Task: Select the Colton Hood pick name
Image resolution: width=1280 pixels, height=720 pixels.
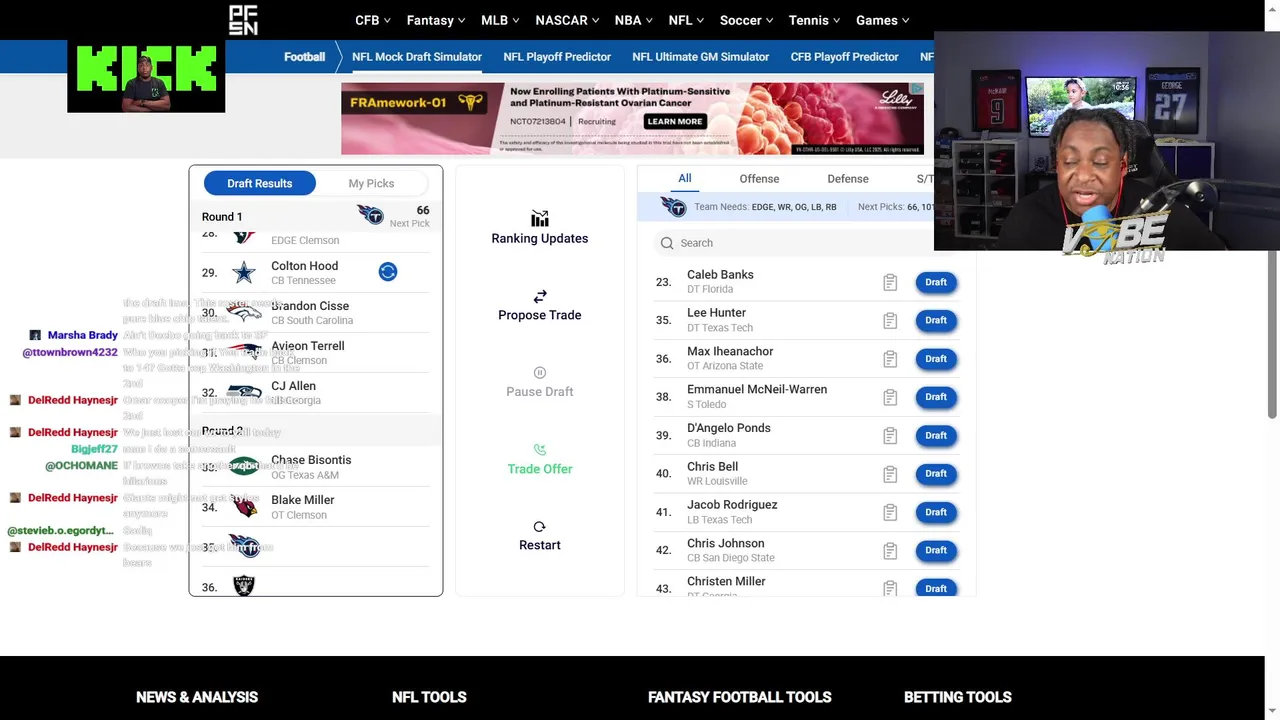Action: (305, 266)
